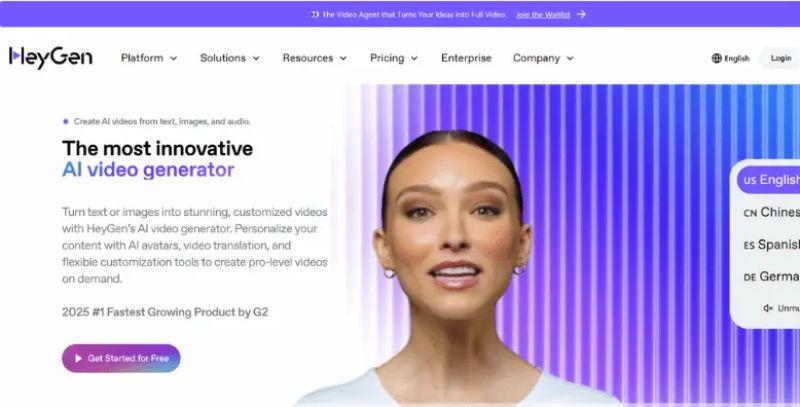Open the Enterprise menu item
Viewport: 800px width, 407px height.
click(x=466, y=58)
